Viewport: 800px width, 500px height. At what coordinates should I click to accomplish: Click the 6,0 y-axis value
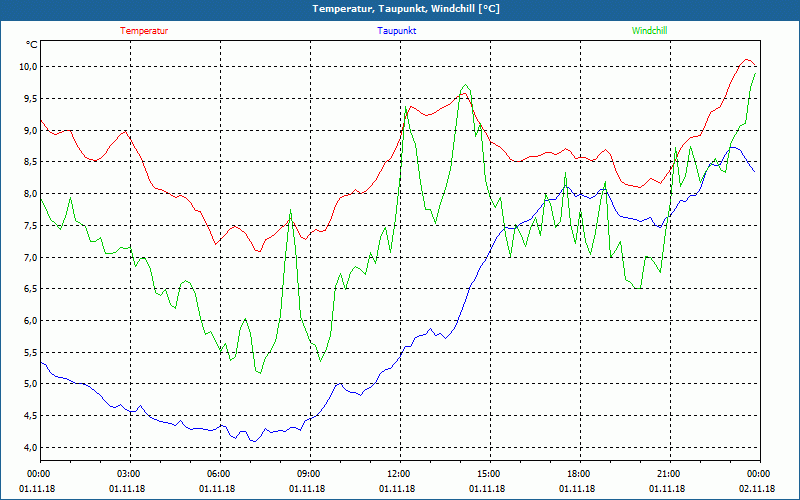click(31, 320)
